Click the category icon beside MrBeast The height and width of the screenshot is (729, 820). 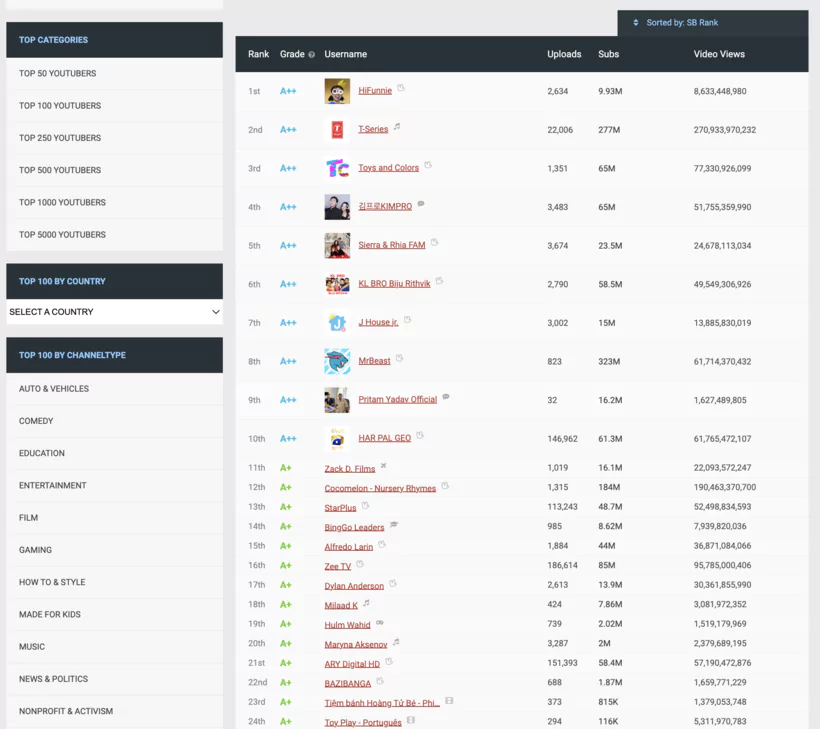click(x=400, y=358)
